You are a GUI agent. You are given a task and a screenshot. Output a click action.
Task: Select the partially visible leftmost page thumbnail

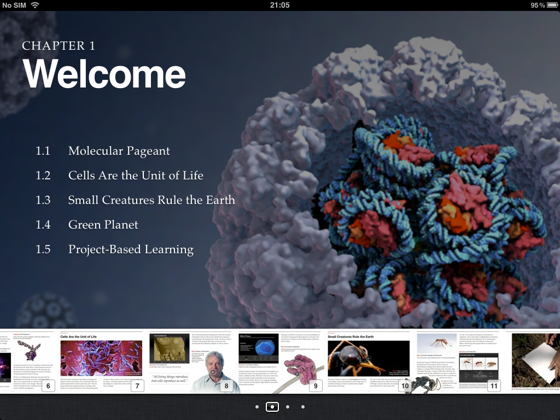(5, 361)
